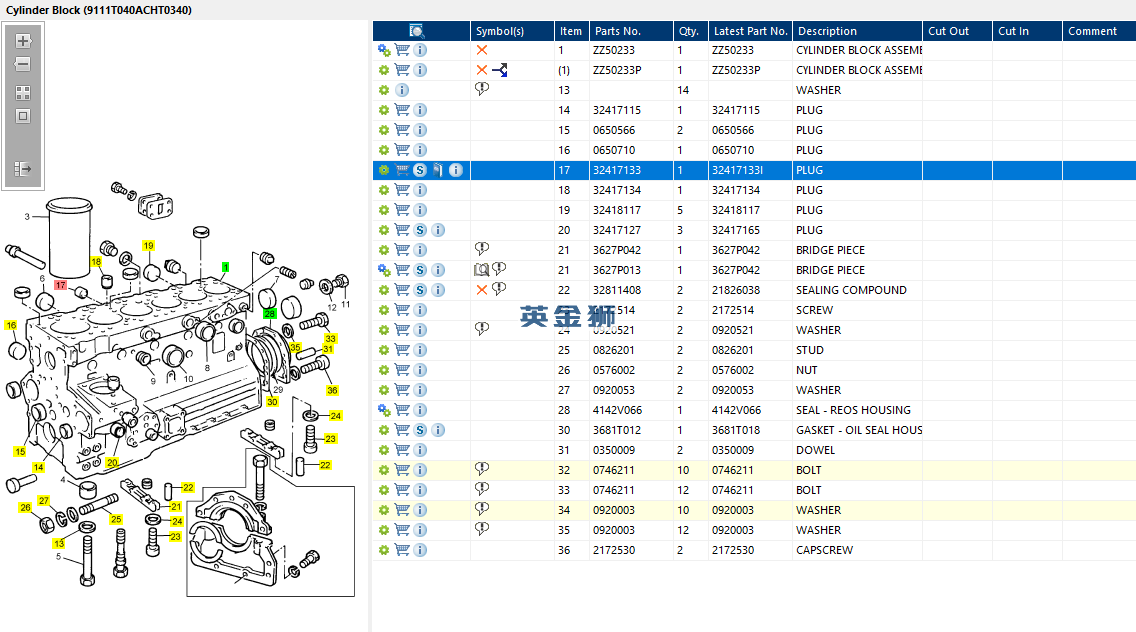Click latest part number 21826038
Viewport: 1136px width, 632px height.
tap(736, 290)
